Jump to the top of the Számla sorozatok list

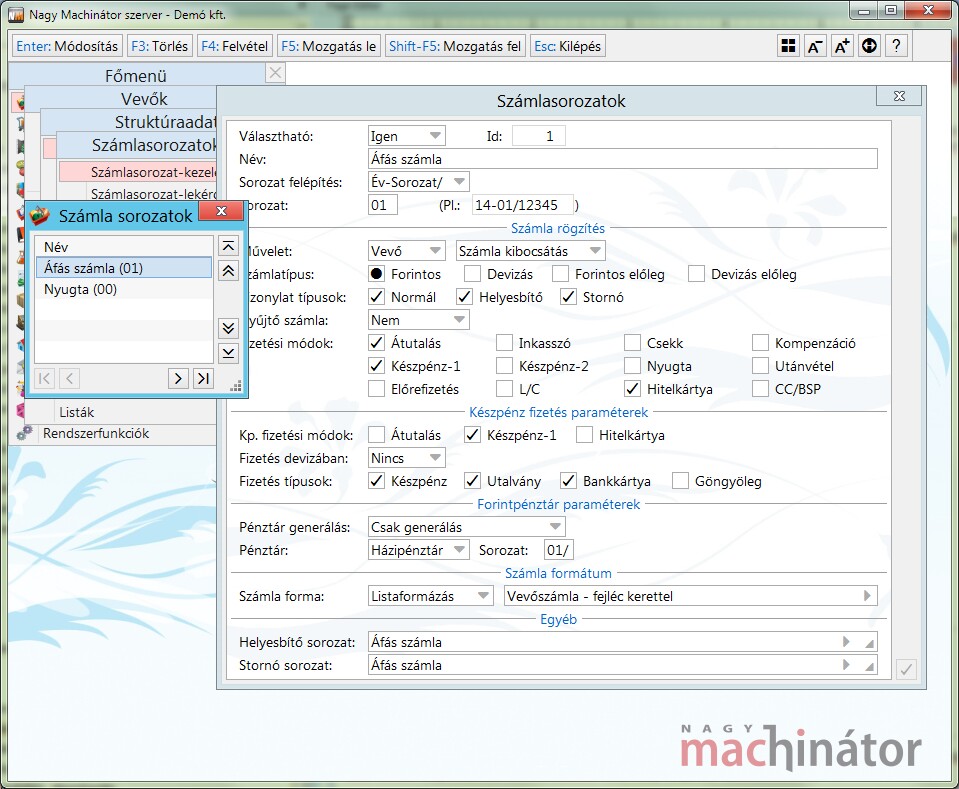point(228,246)
